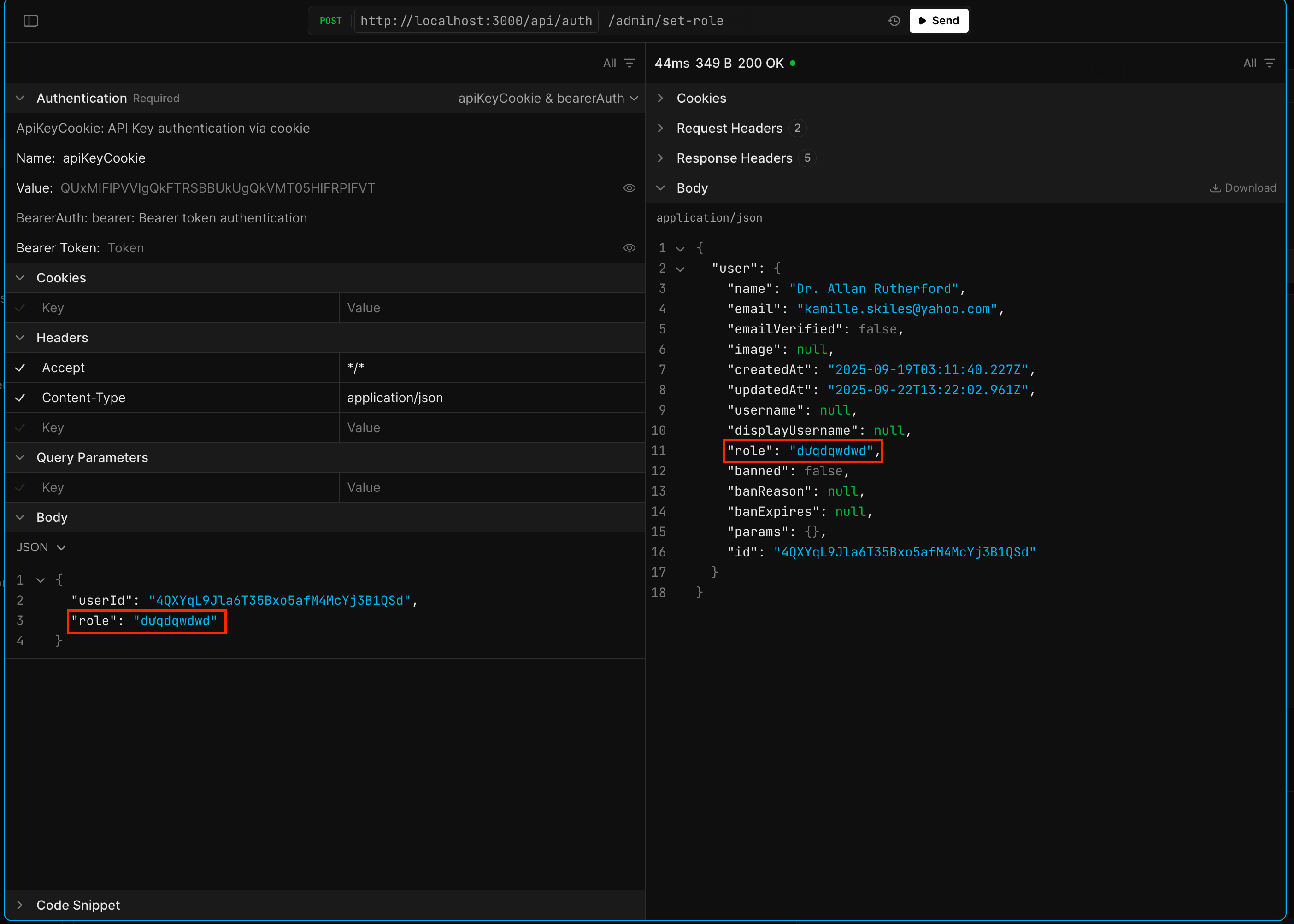Fold line 1 of request body JSON
1294x924 pixels.
41,580
